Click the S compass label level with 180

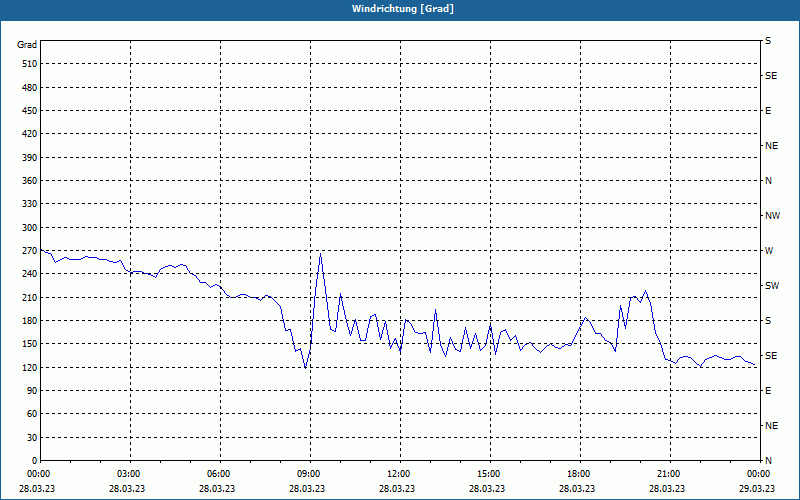(768, 321)
